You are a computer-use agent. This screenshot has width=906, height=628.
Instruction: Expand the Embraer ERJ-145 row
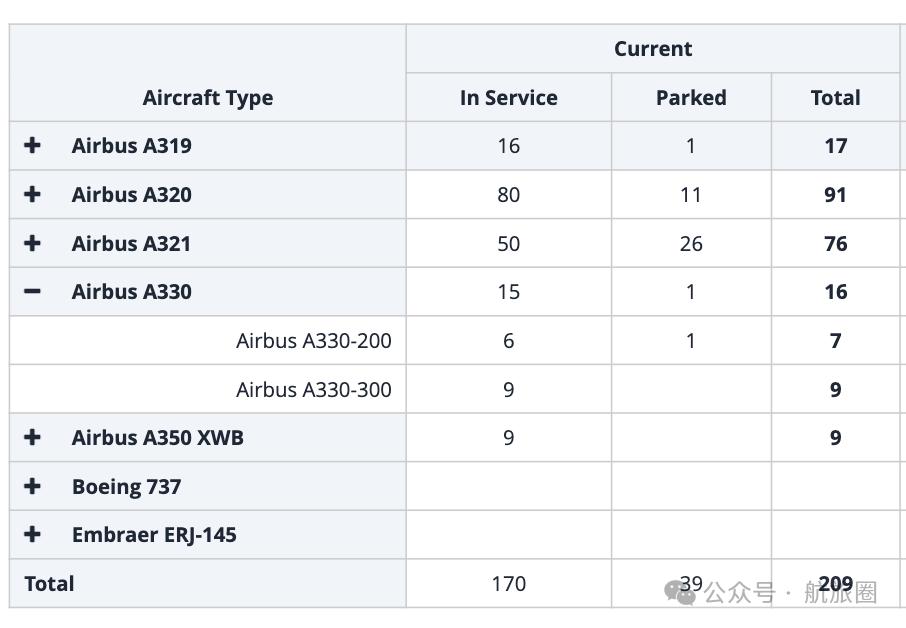(32, 534)
